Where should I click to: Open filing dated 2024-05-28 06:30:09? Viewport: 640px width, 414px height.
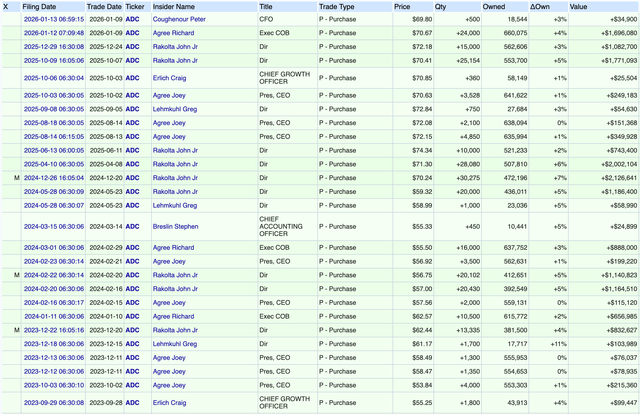[54, 191]
